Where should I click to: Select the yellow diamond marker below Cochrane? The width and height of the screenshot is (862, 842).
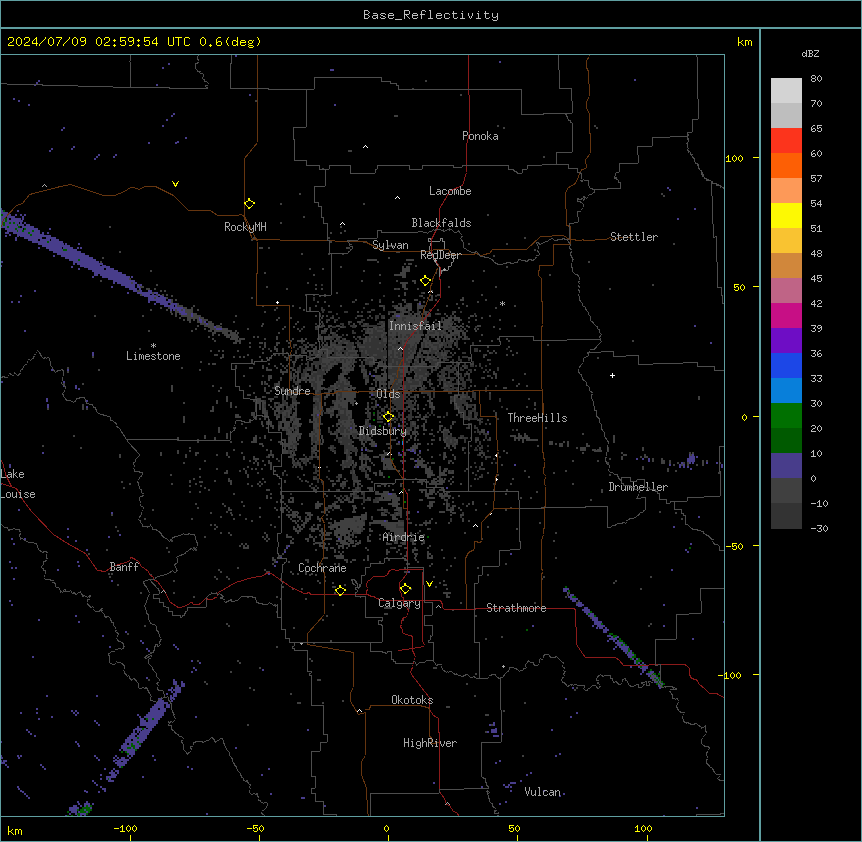(340, 590)
